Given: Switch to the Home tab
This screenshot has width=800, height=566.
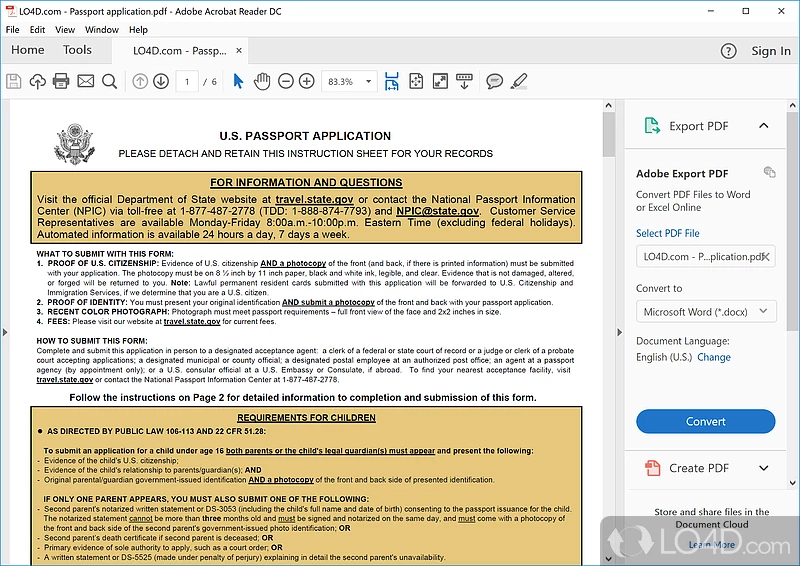Looking at the screenshot, I should click(x=28, y=50).
